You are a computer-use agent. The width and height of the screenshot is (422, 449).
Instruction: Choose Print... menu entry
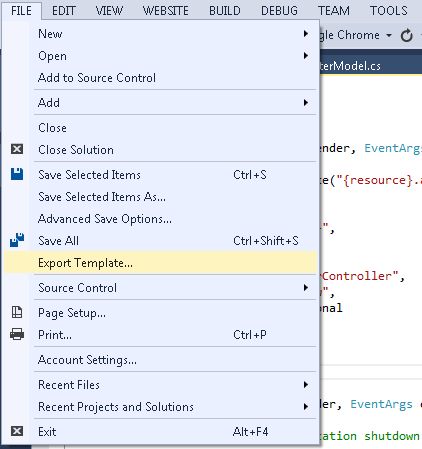(160, 335)
